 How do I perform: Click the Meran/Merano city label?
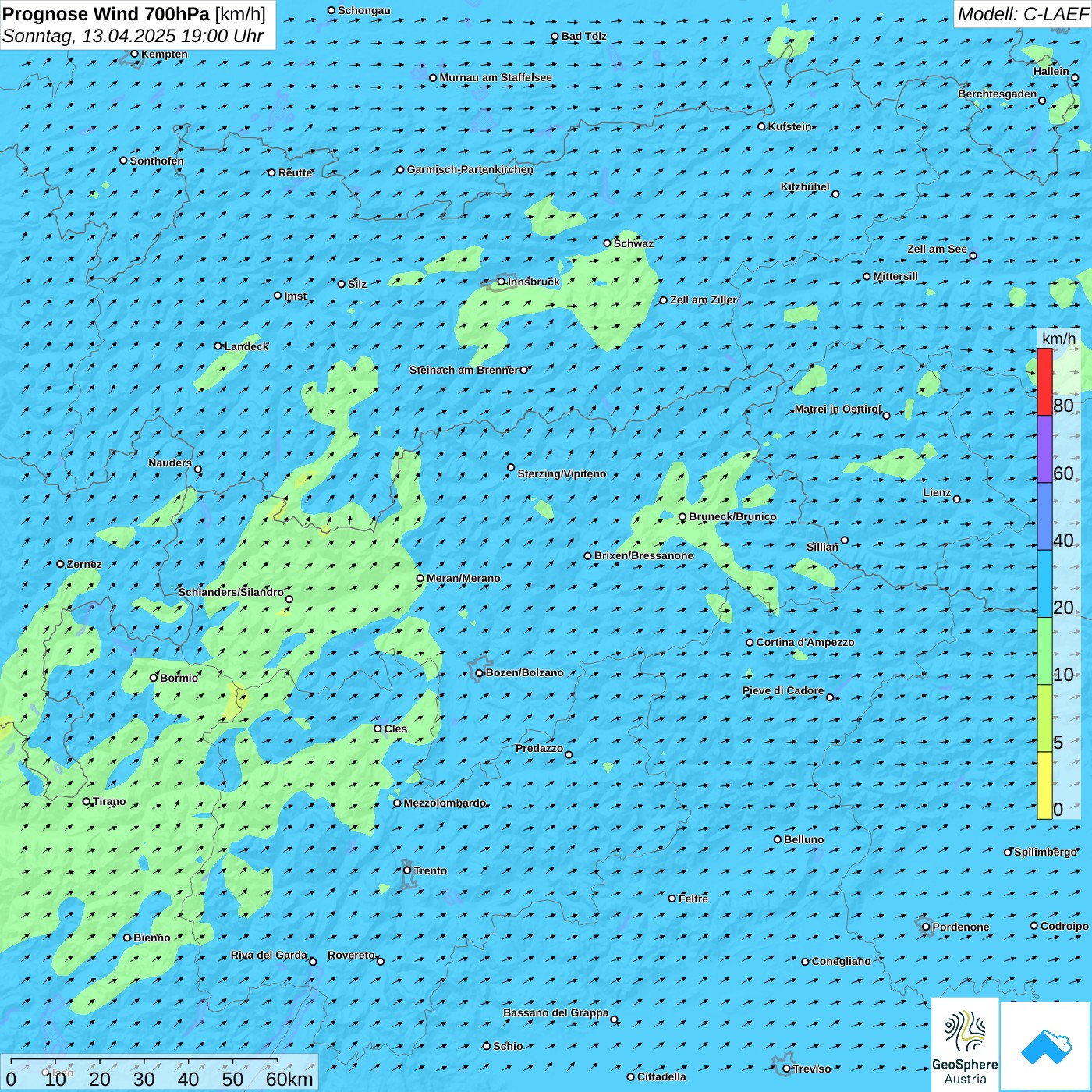click(463, 578)
